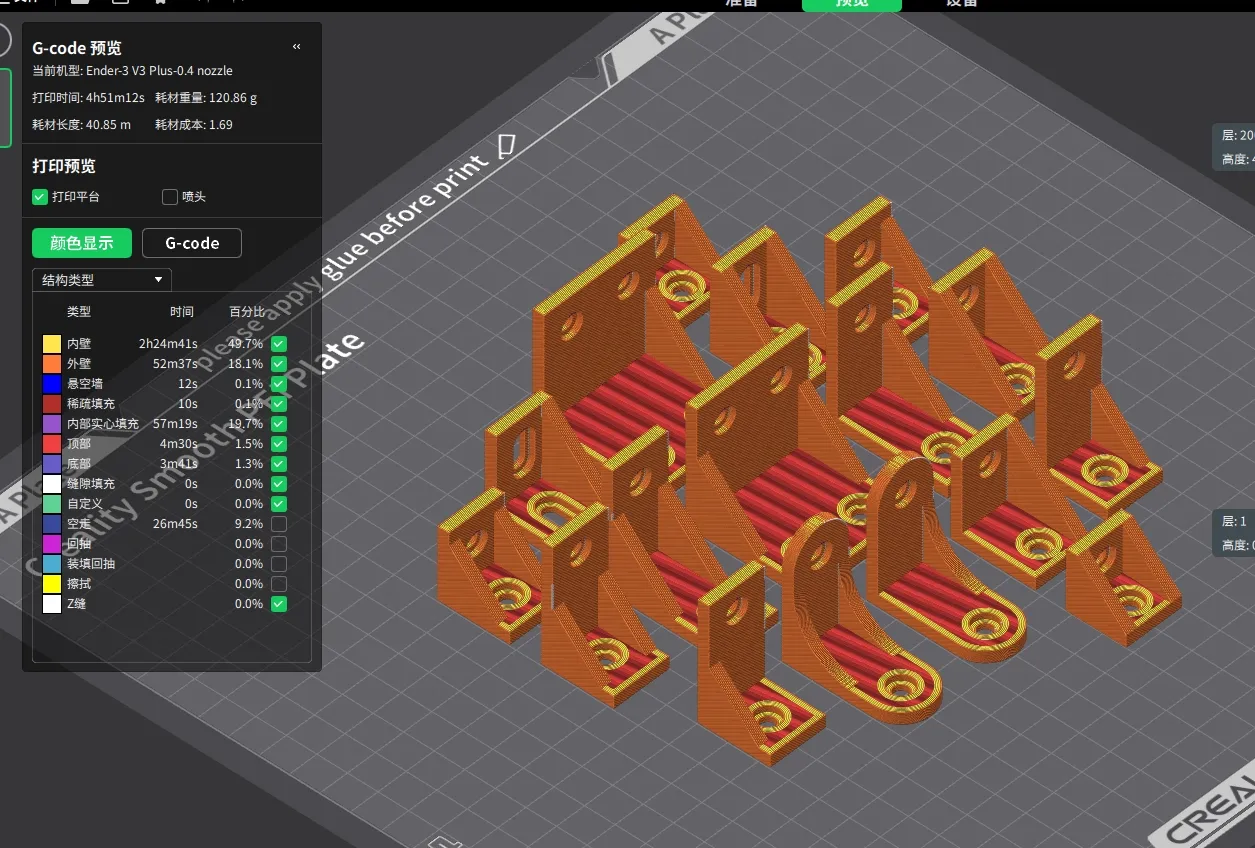Screen dimensions: 1255x848
Task: Click the 49.7% percentage value
Action: coord(246,344)
